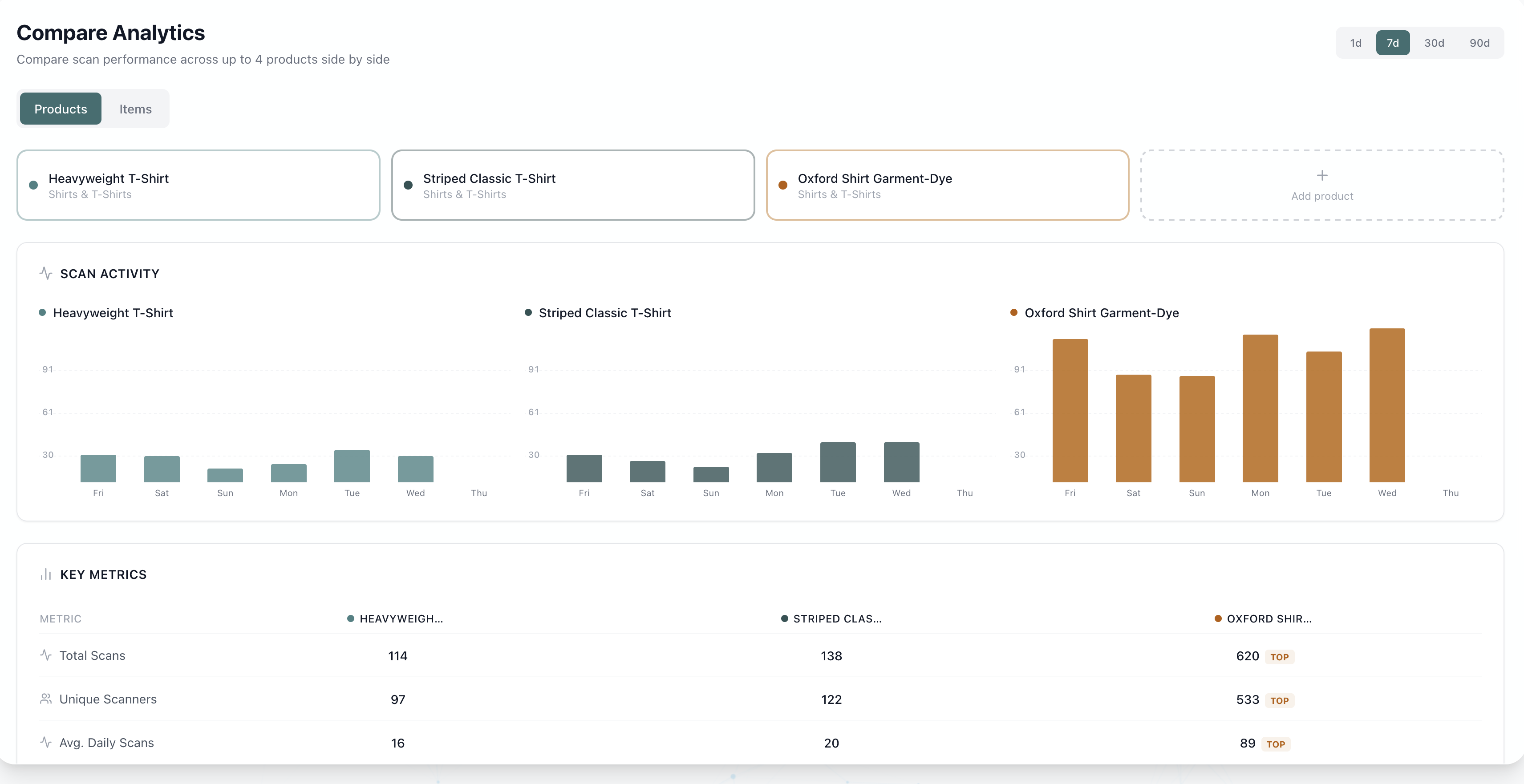Click the Avg. Daily Scans icon
This screenshot has width=1524, height=784.
tap(46, 742)
